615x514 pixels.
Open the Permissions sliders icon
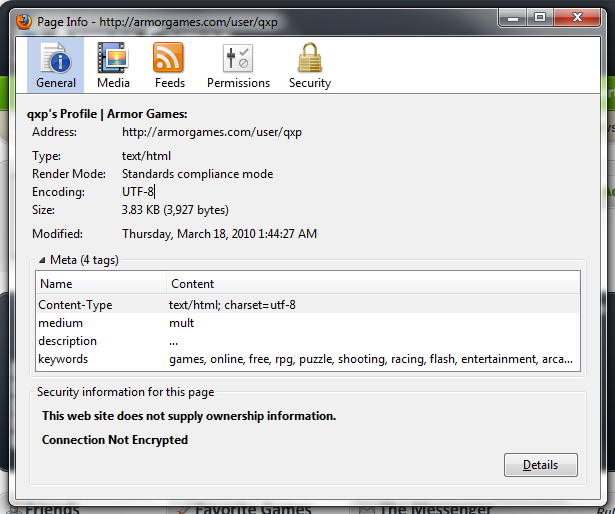click(x=238, y=58)
